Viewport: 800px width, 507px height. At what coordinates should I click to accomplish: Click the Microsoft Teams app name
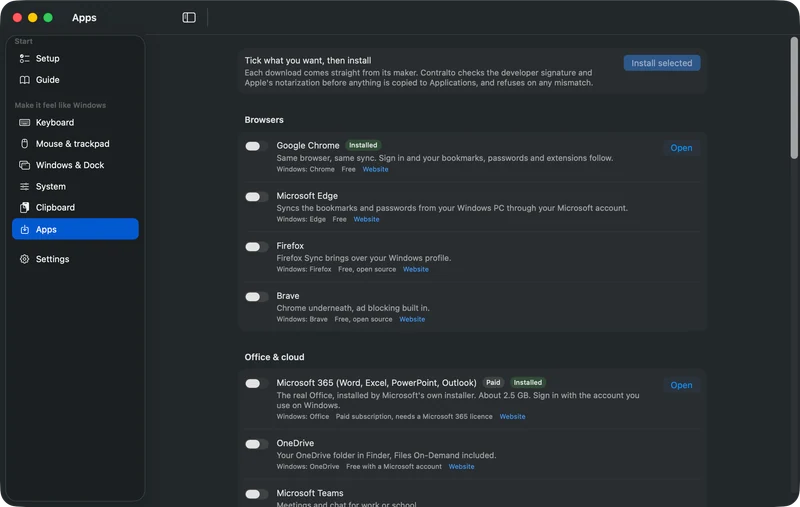point(310,493)
